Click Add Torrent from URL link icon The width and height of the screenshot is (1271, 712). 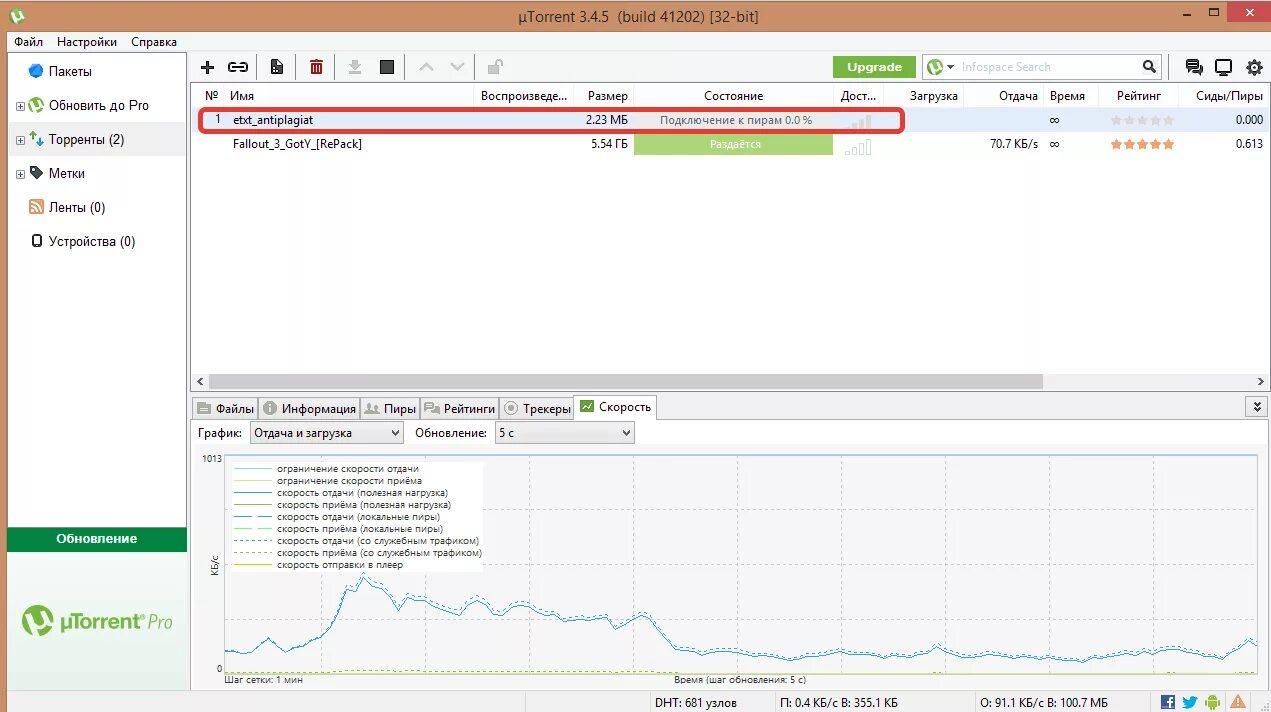coord(238,67)
